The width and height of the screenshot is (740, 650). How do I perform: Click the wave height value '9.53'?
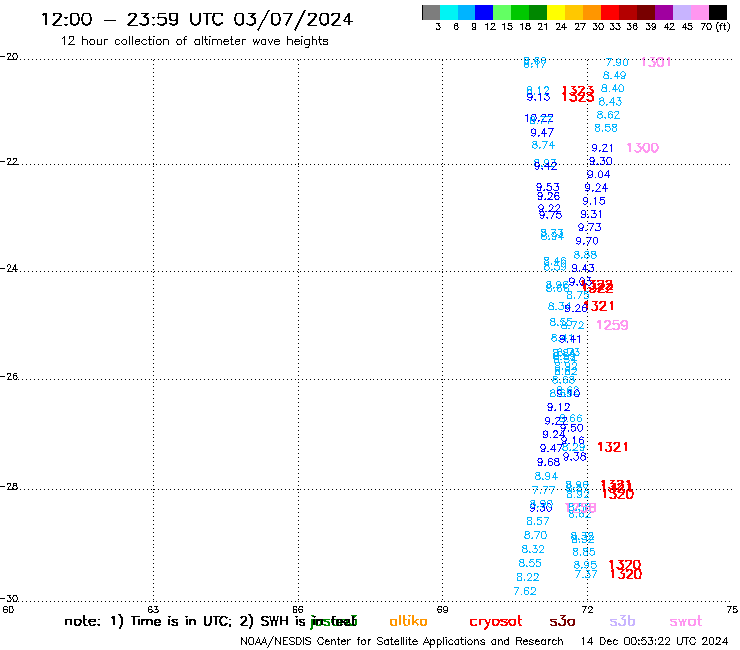pos(547,187)
